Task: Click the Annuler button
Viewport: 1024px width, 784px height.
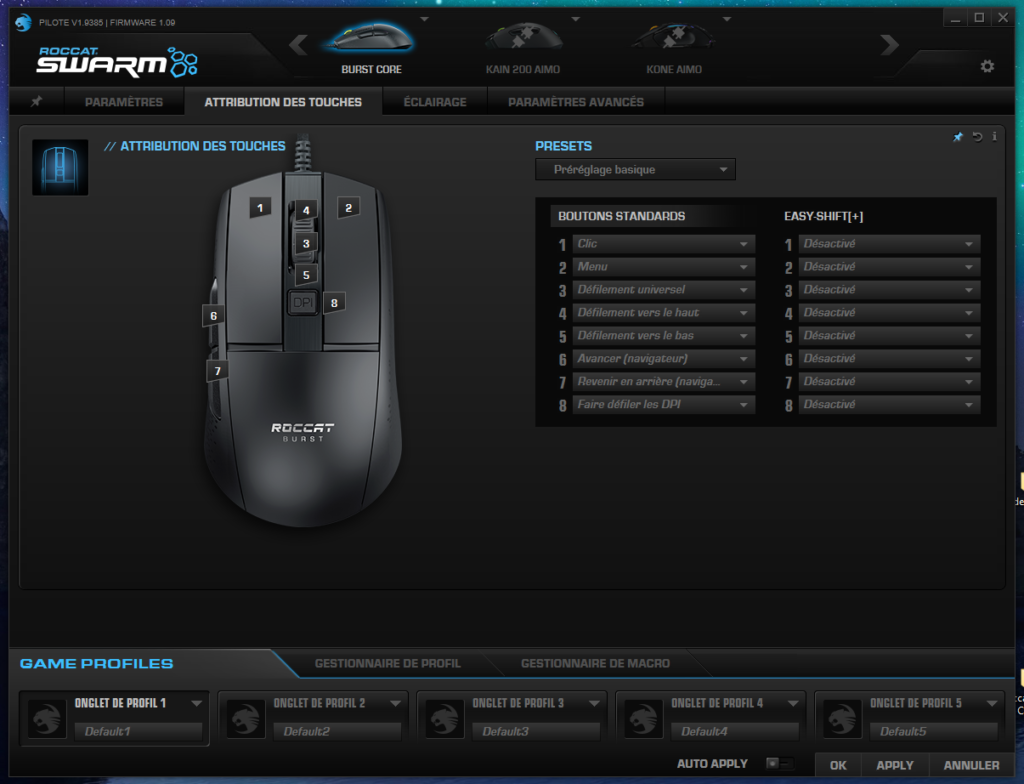Action: [x=971, y=765]
